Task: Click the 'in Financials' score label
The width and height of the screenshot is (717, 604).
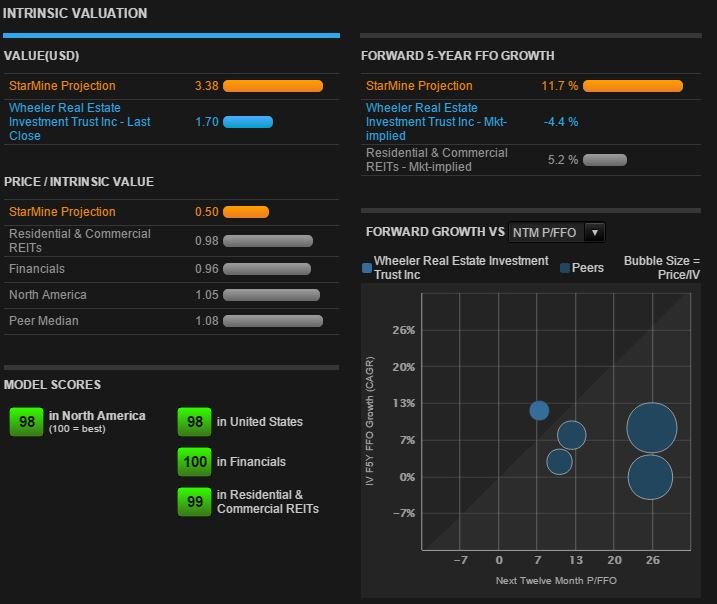Action: (x=251, y=462)
